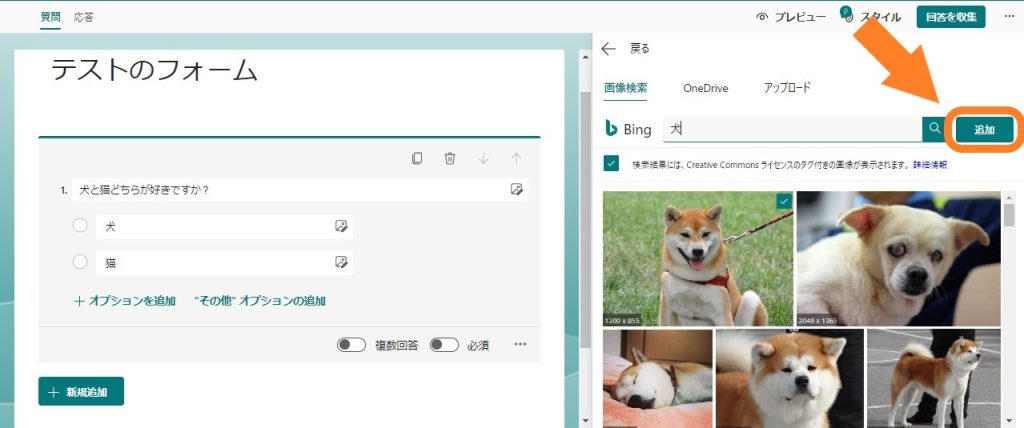Select the アップロード tab
Image resolution: width=1024 pixels, height=428 pixels.
(x=787, y=88)
